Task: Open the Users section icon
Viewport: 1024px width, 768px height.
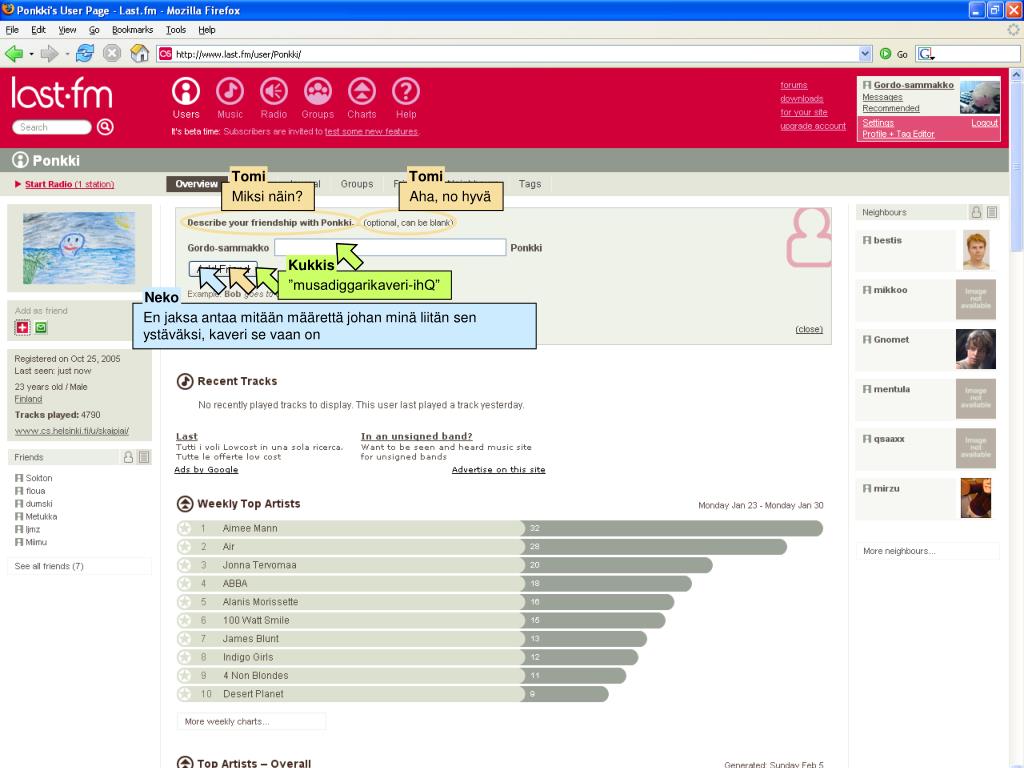Action: click(185, 91)
